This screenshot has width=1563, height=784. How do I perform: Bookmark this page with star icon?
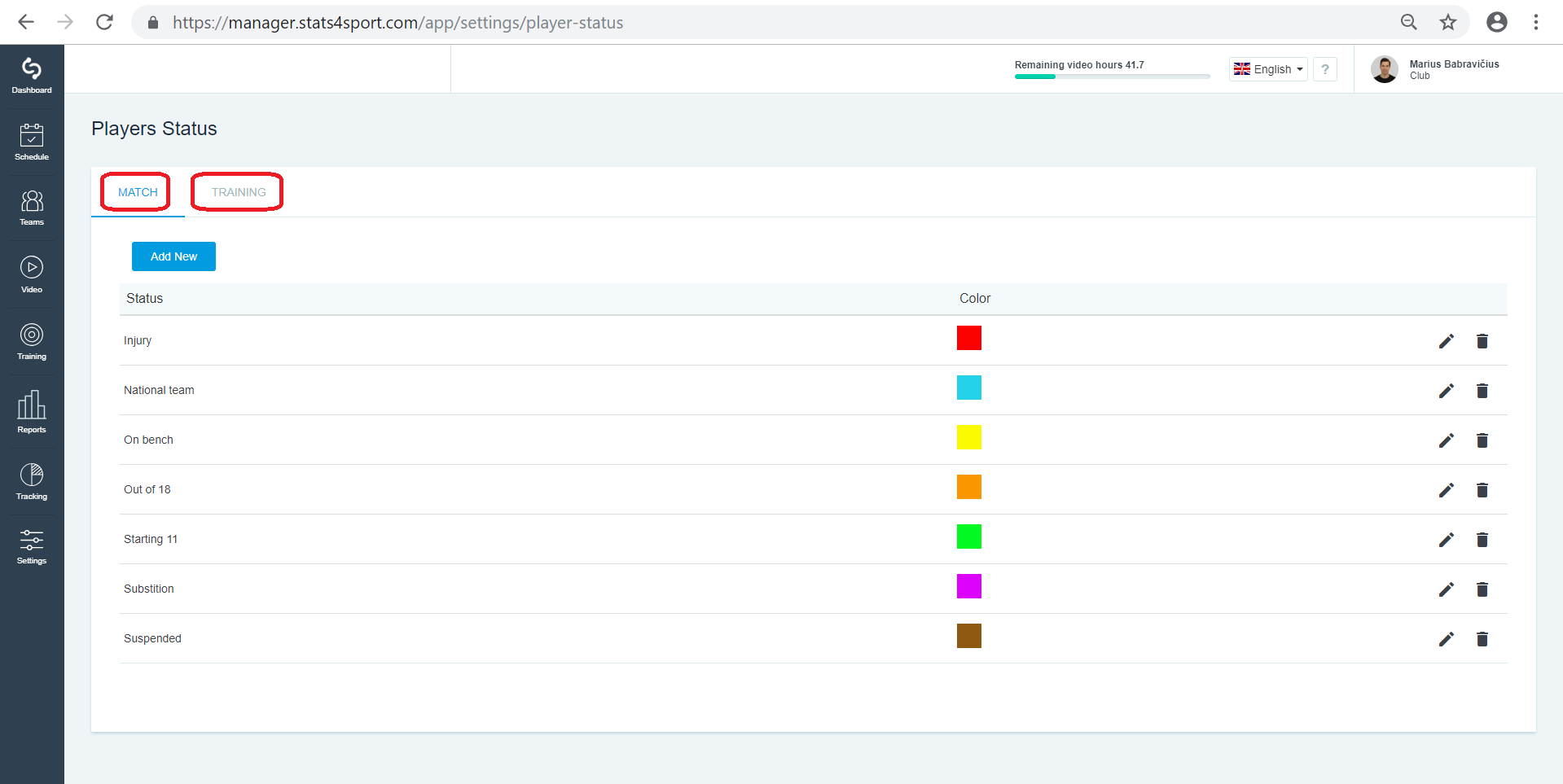point(1447,23)
